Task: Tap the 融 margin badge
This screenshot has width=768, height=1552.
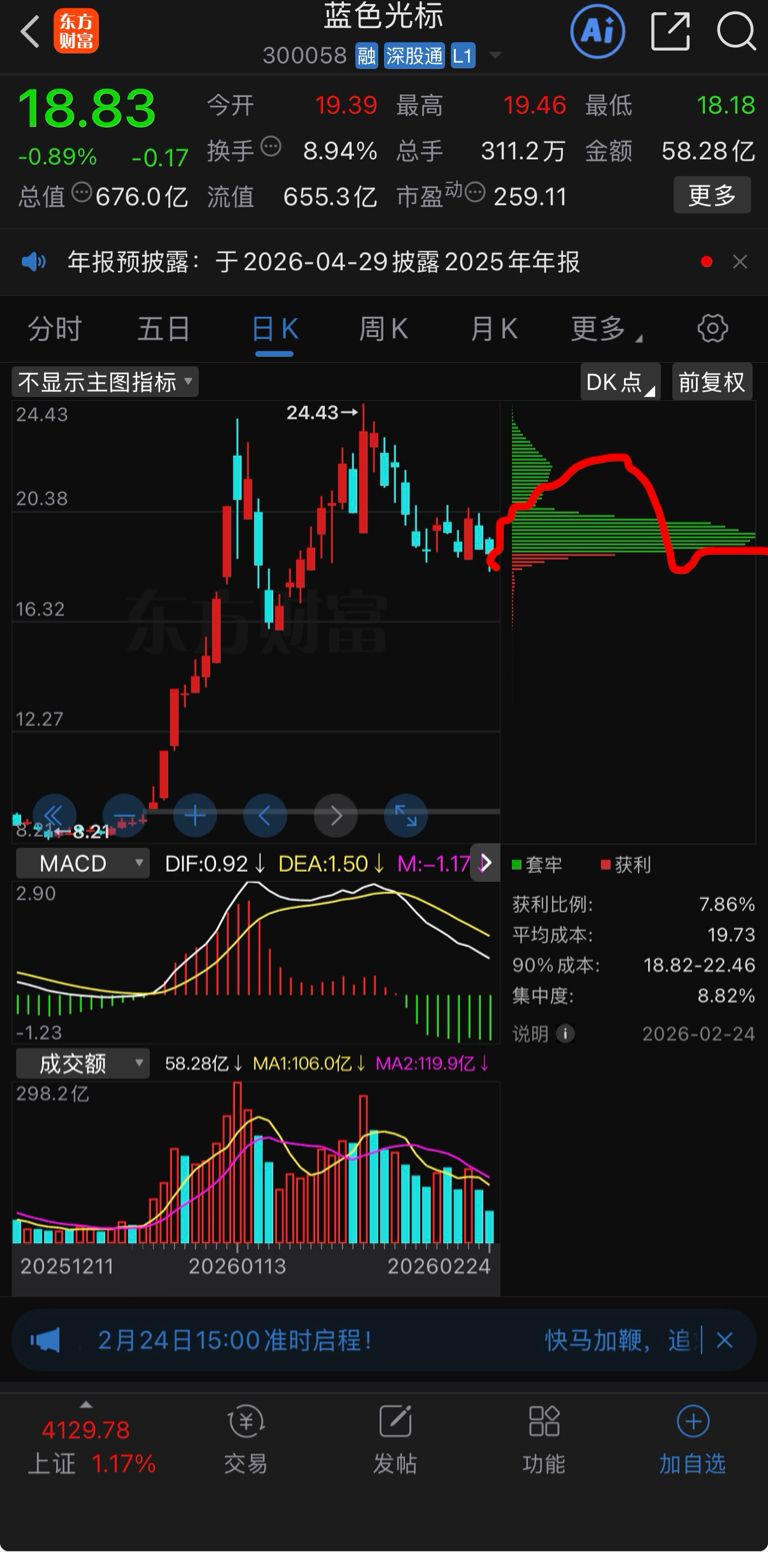Action: [366, 56]
